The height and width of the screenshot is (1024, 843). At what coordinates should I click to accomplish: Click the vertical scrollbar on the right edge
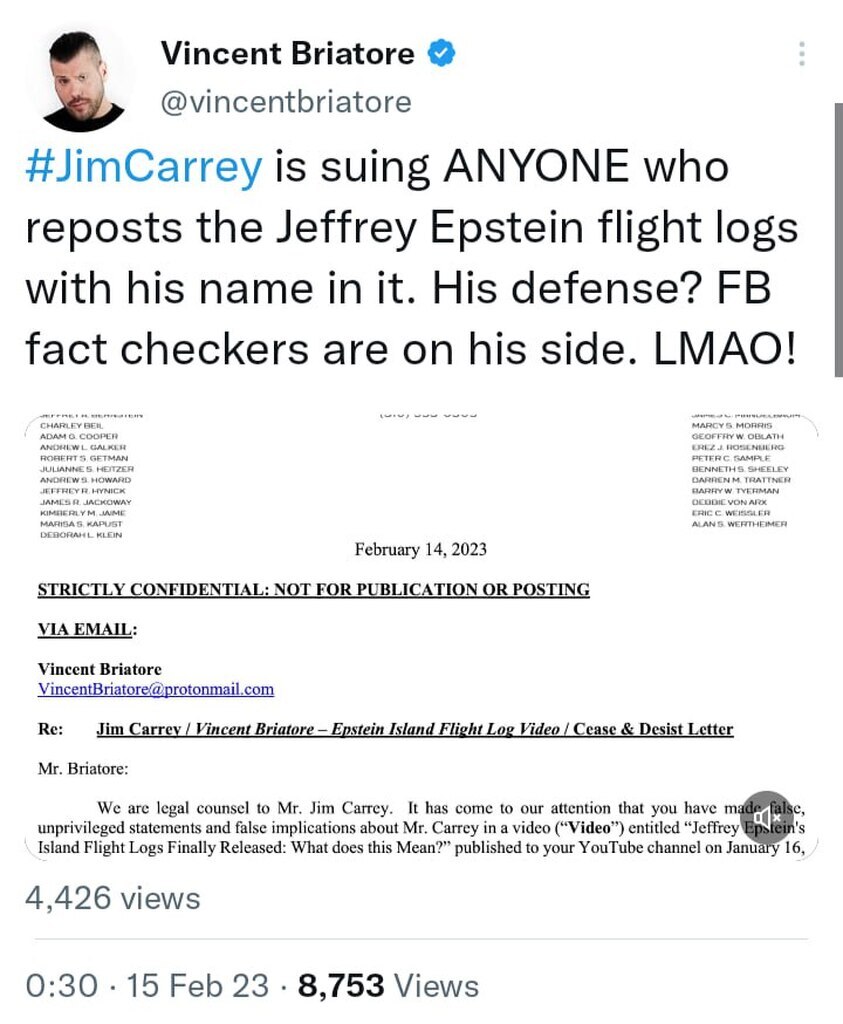(x=837, y=240)
